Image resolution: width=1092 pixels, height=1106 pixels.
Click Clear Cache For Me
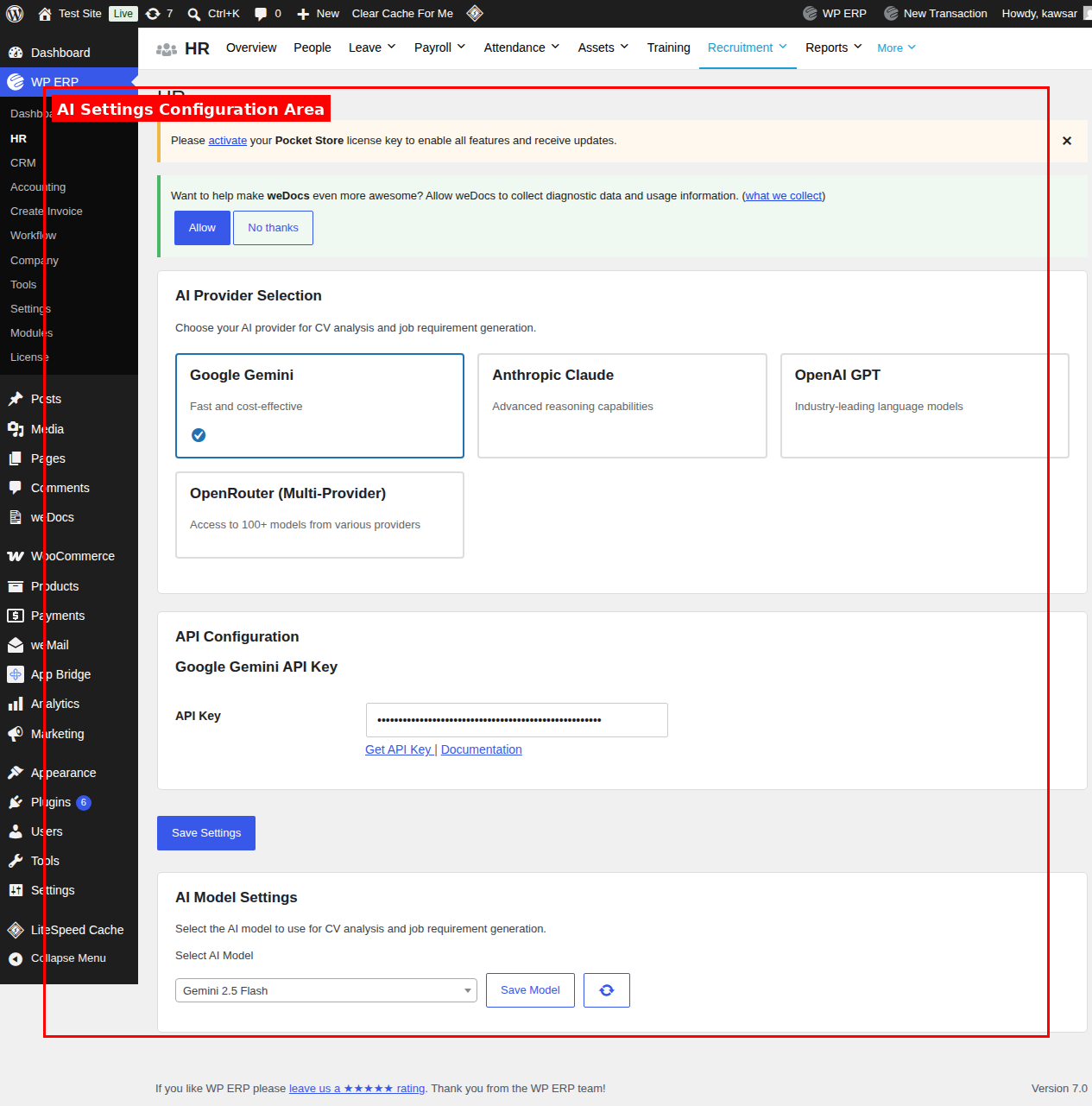(402, 14)
